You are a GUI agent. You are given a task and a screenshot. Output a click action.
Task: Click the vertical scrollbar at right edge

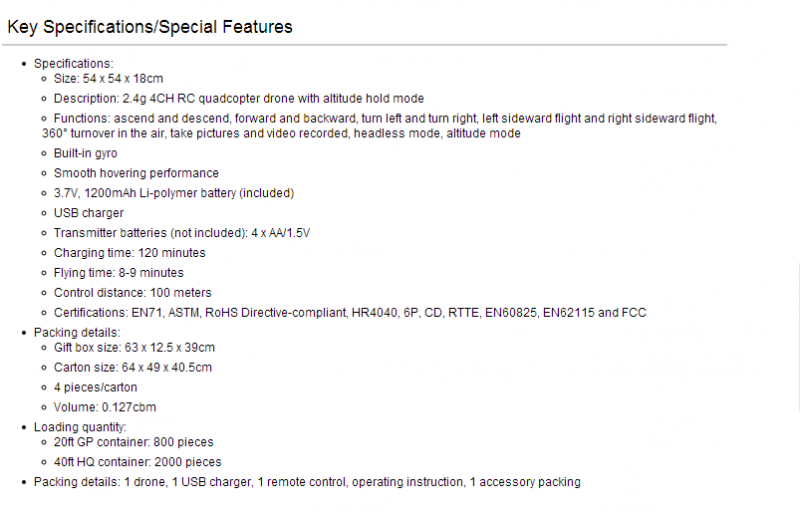click(x=798, y=336)
